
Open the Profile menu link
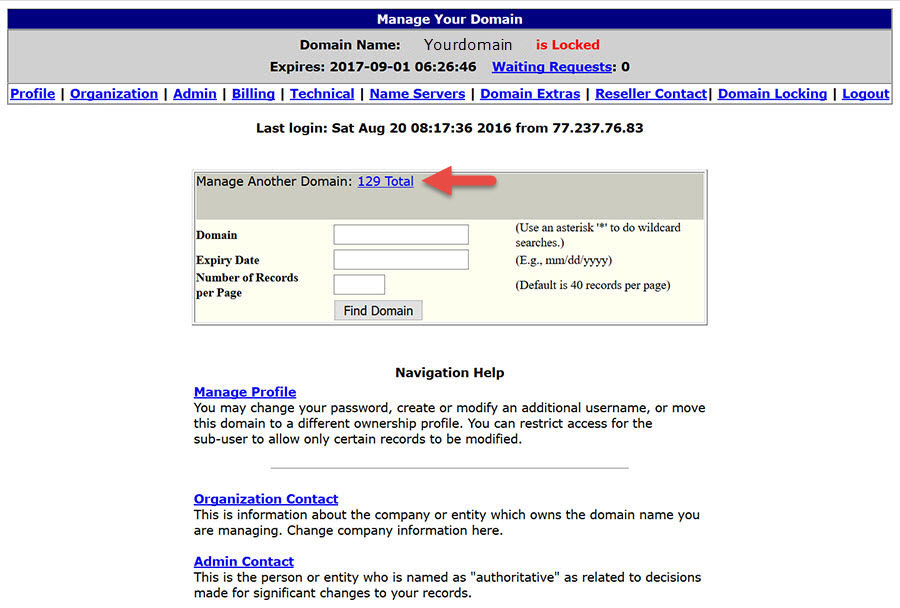point(33,94)
